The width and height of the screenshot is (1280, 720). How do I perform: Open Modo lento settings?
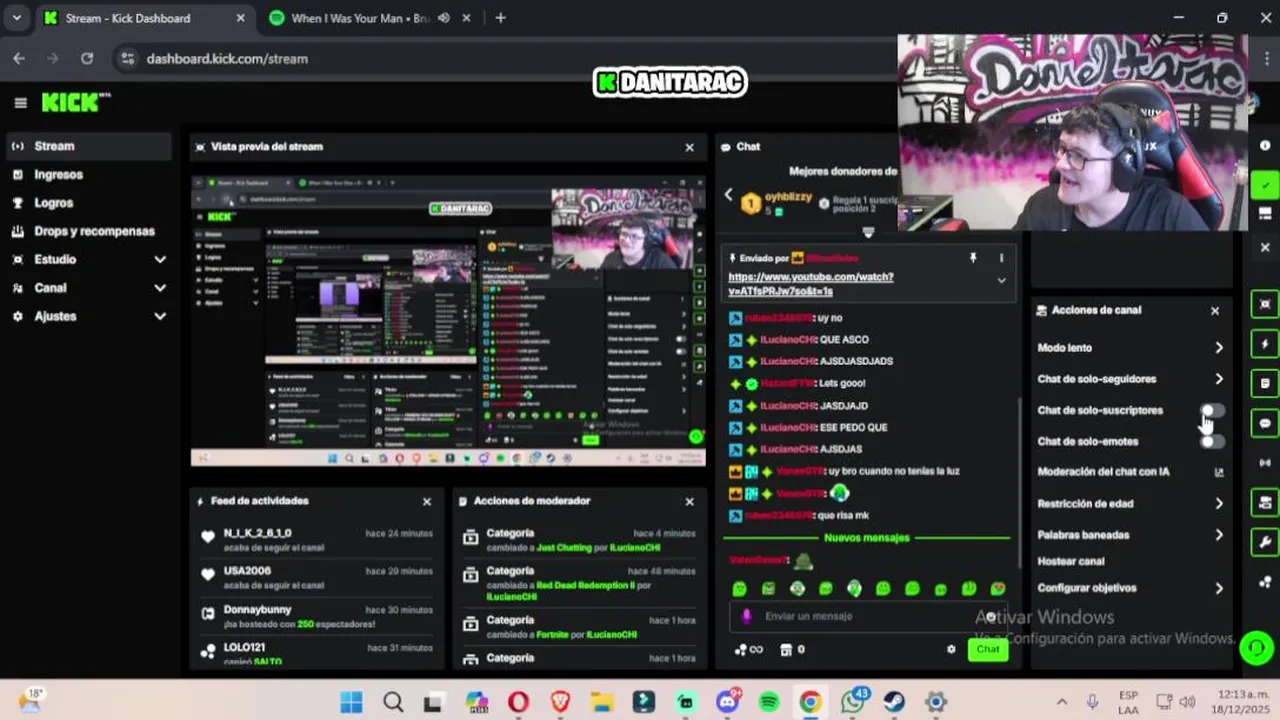coord(1130,348)
